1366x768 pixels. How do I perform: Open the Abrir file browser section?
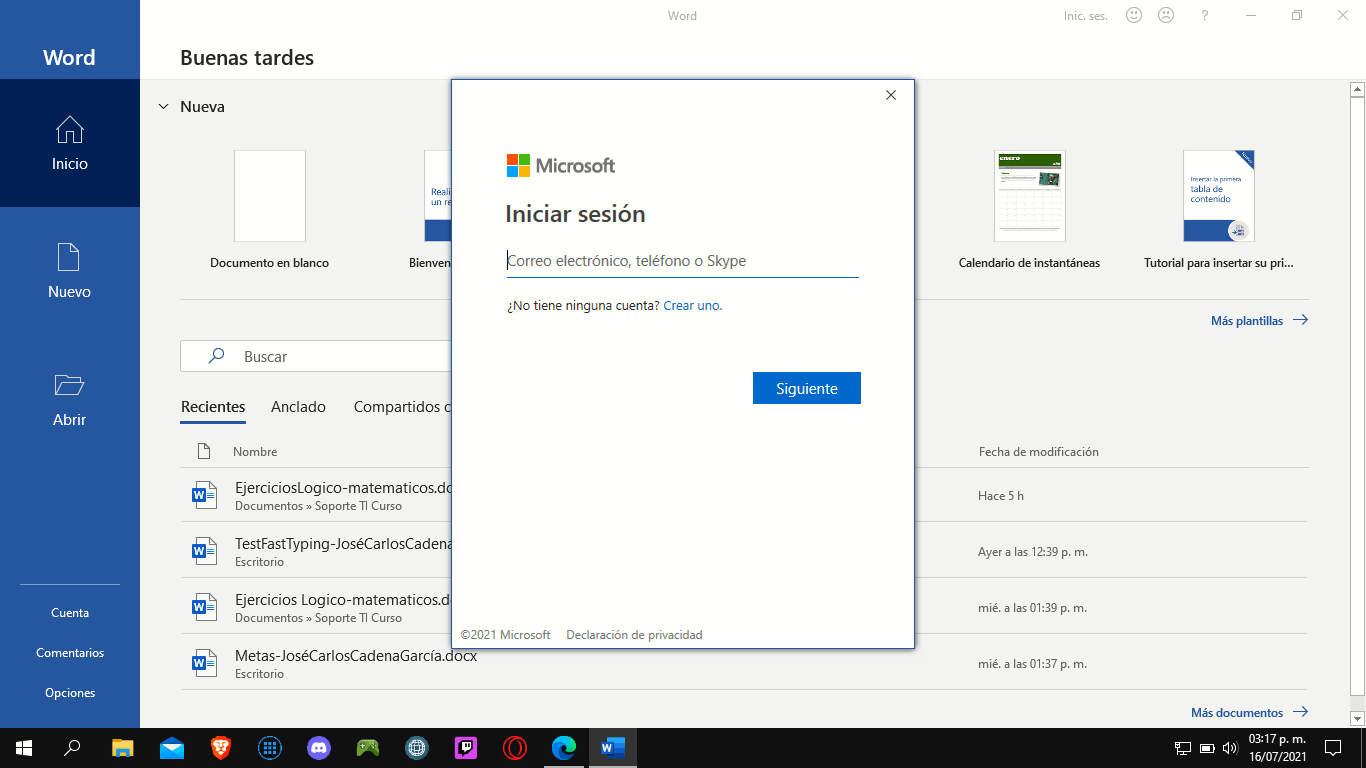click(70, 399)
